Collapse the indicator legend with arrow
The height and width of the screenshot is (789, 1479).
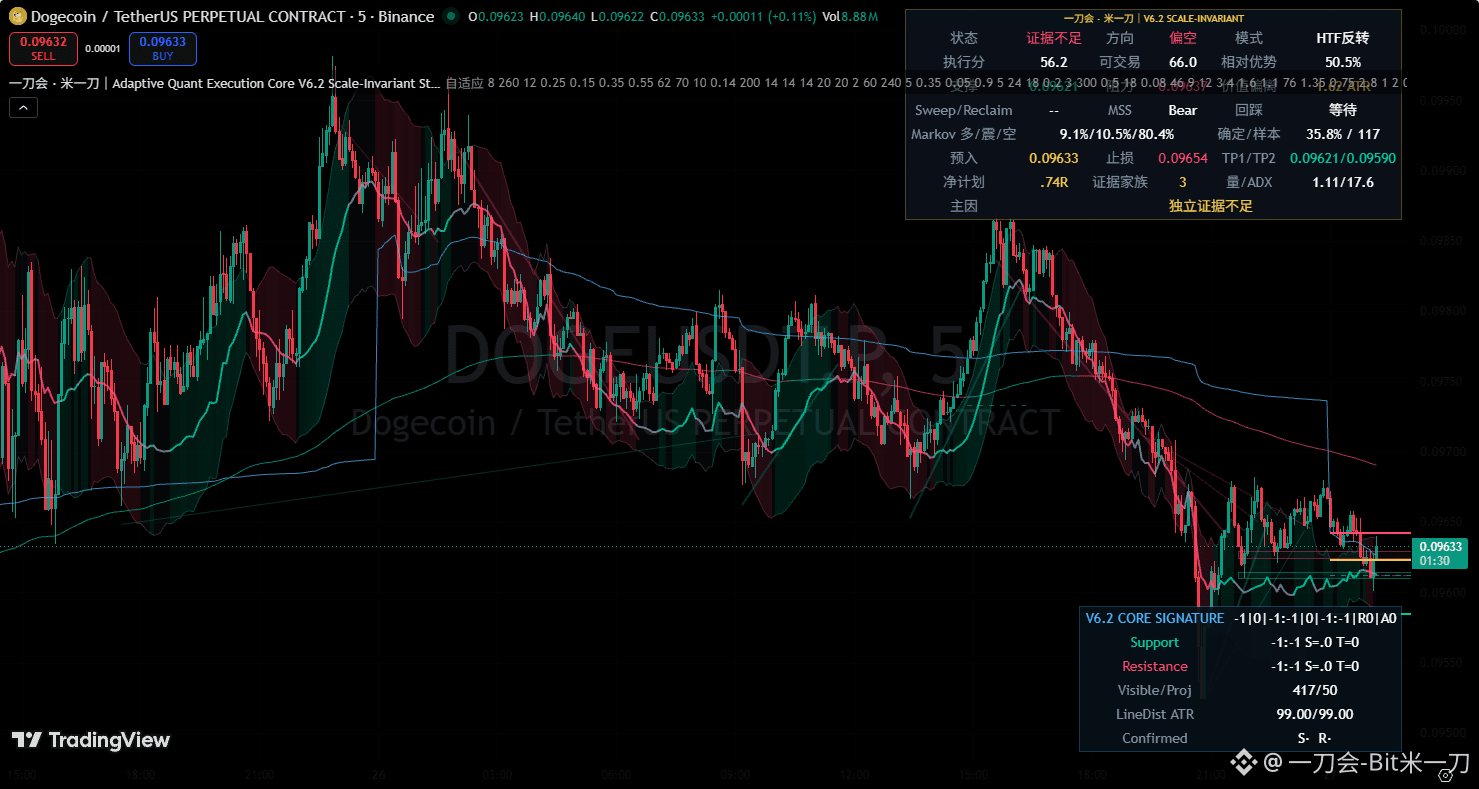[23, 108]
